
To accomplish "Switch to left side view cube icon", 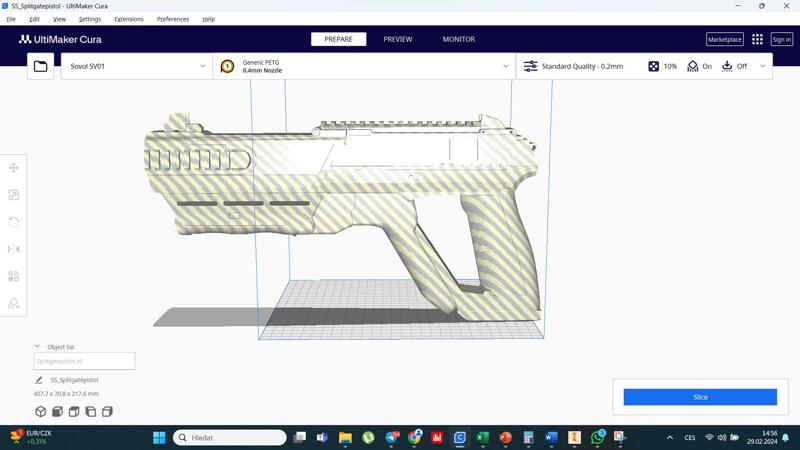I will pyautogui.click(x=91, y=411).
